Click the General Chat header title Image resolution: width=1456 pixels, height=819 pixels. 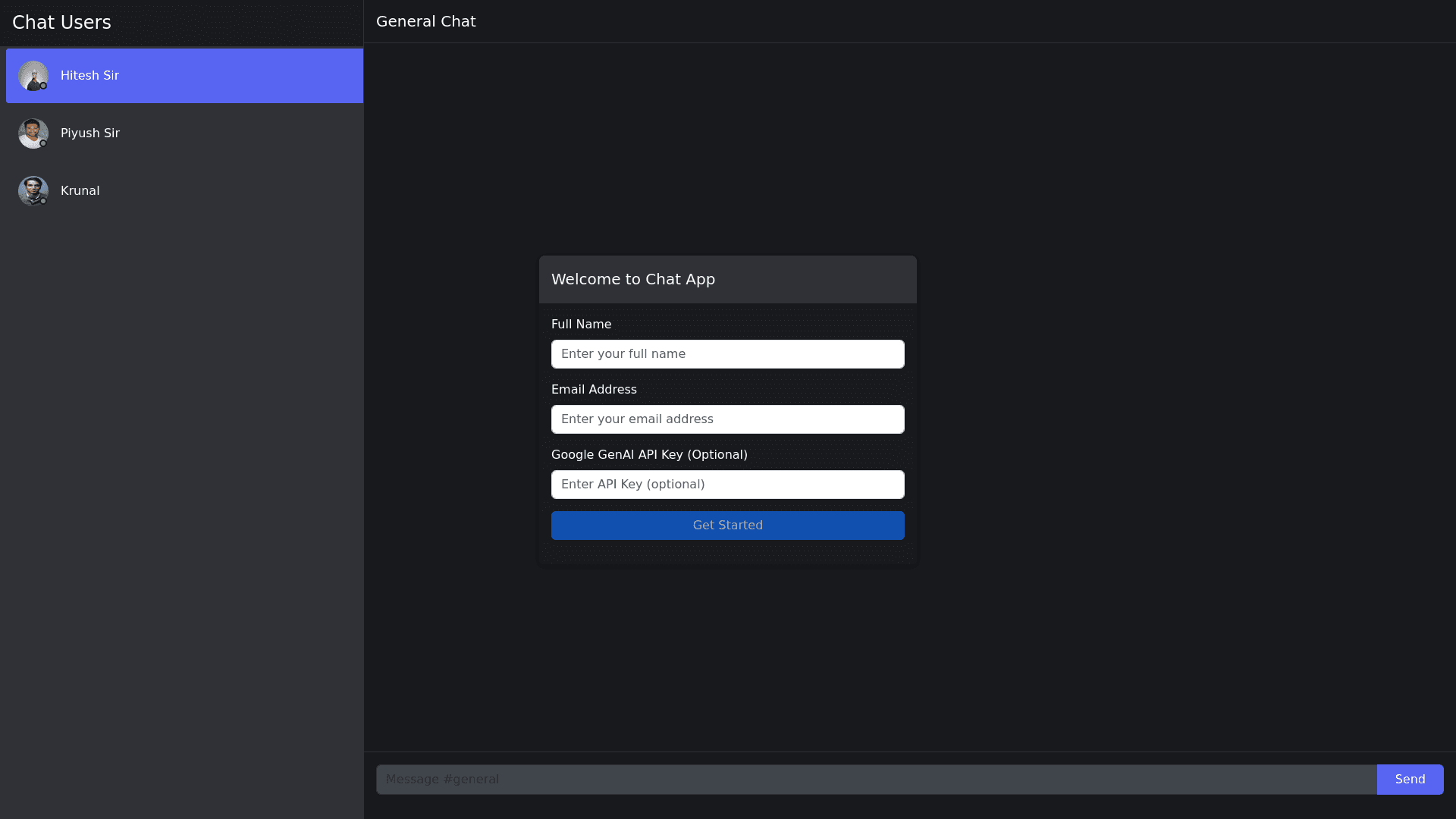click(x=425, y=21)
